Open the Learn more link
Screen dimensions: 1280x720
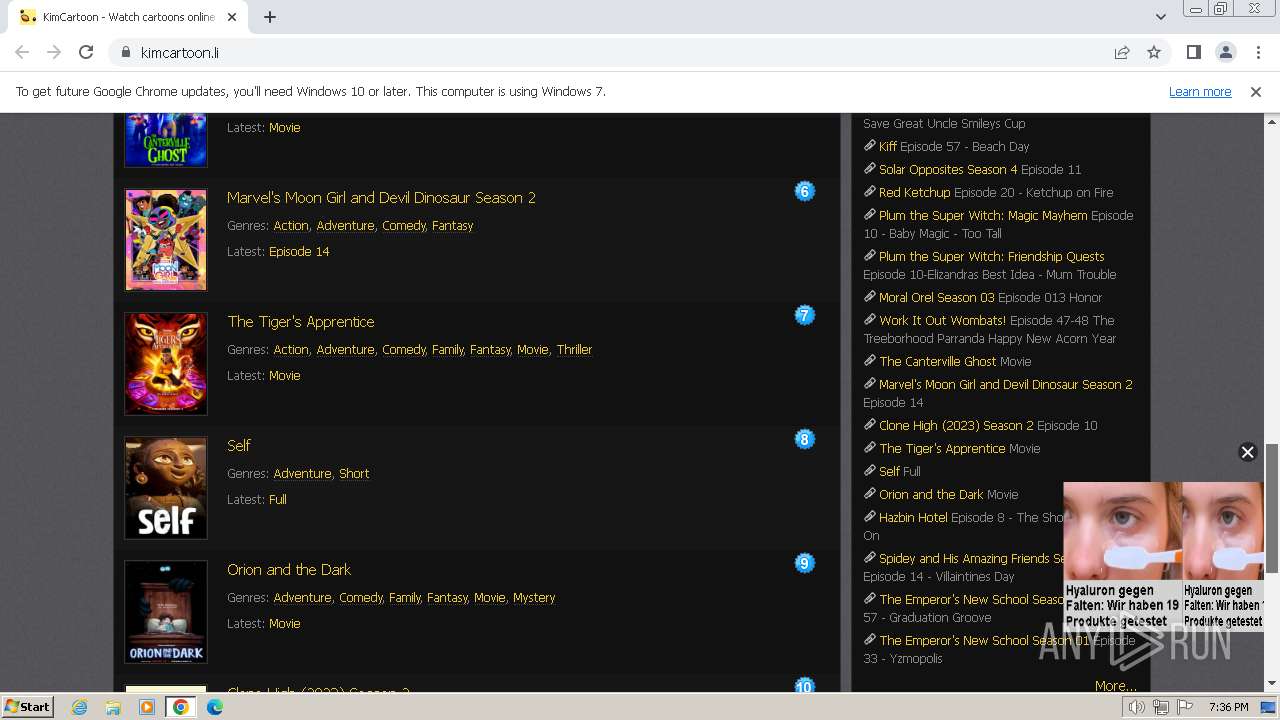[x=1200, y=91]
